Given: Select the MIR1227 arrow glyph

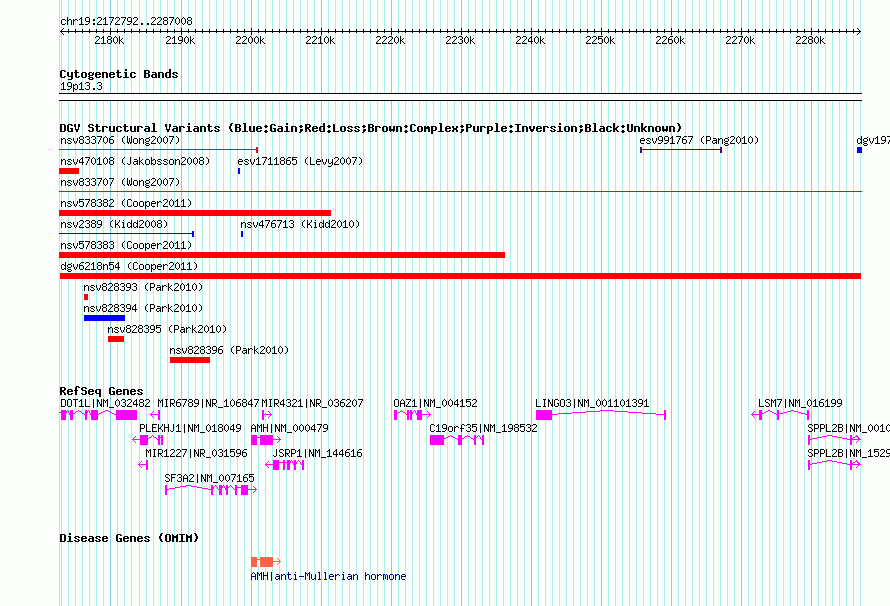Looking at the screenshot, I should pyautogui.click(x=143, y=465).
